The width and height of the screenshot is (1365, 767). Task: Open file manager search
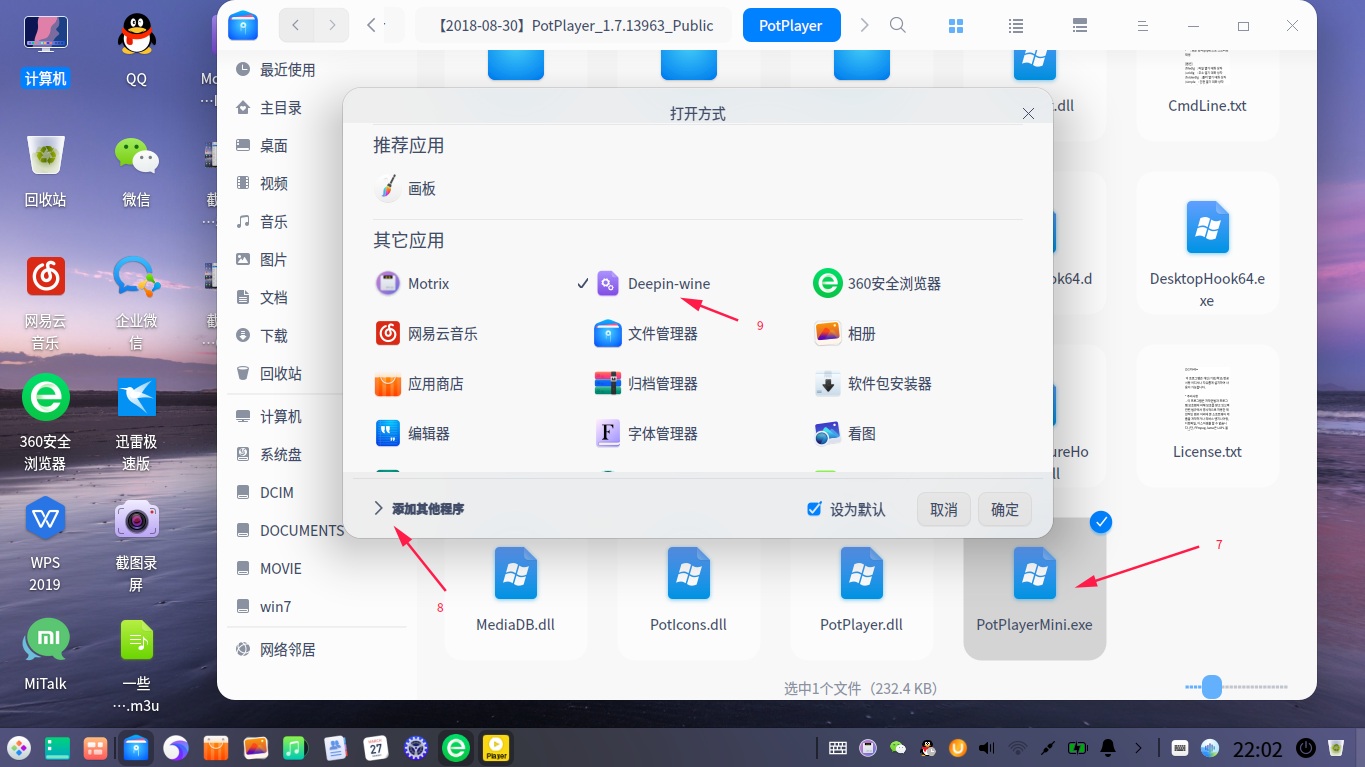898,25
